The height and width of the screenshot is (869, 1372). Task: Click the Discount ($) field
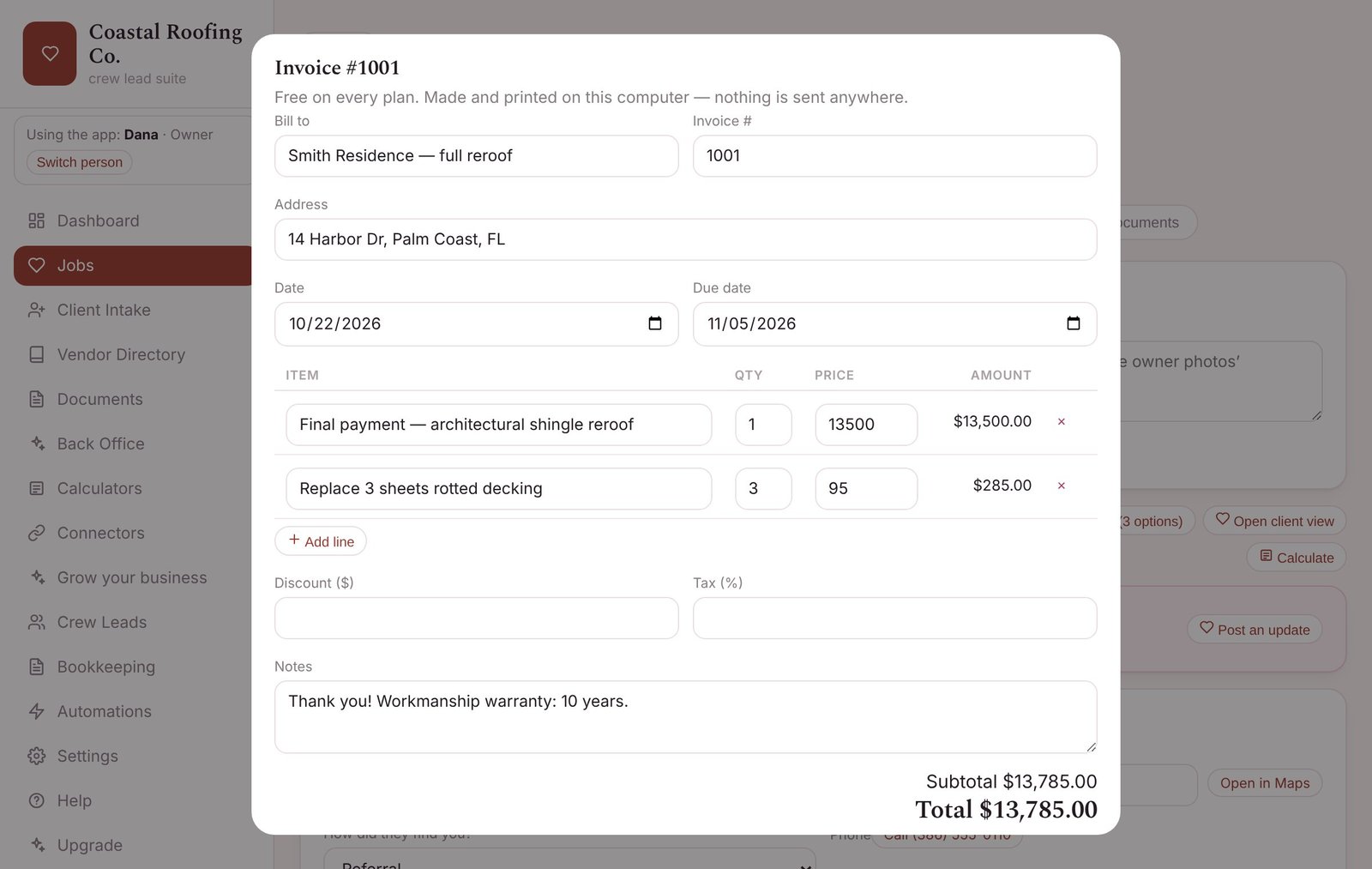point(477,619)
